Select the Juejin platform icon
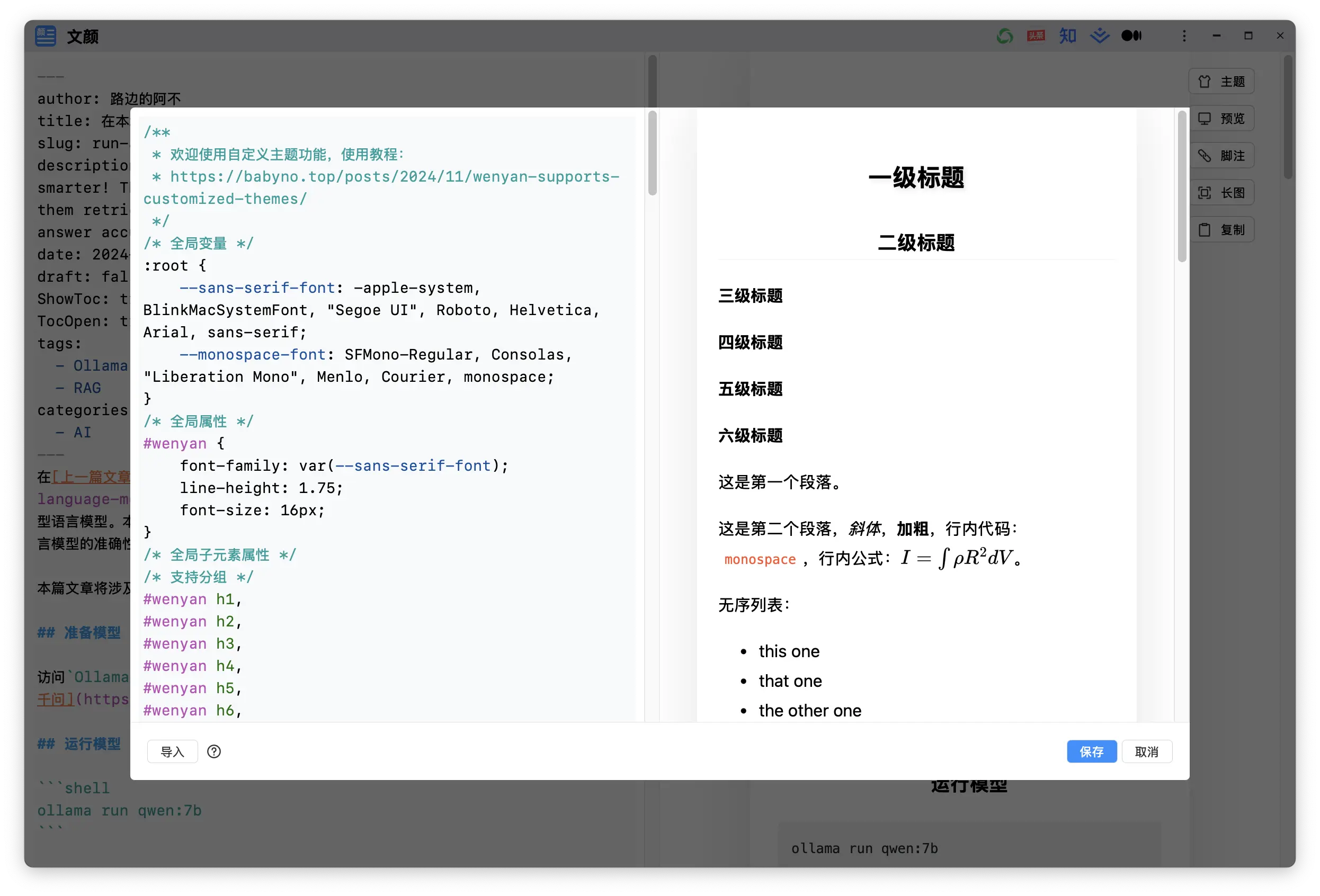 pos(1100,36)
